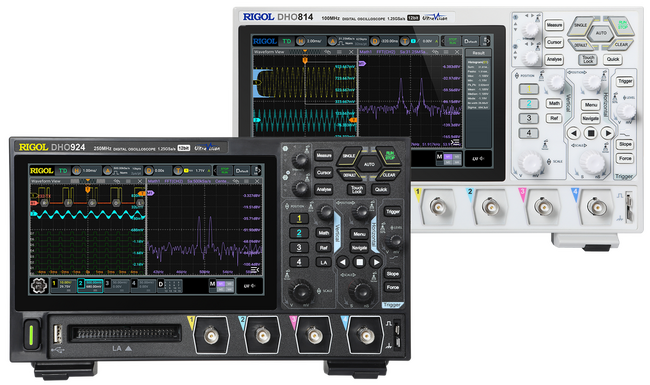Image resolution: width=650 pixels, height=385 pixels.
Task: Click the LA button on black DHO924
Action: point(323,262)
